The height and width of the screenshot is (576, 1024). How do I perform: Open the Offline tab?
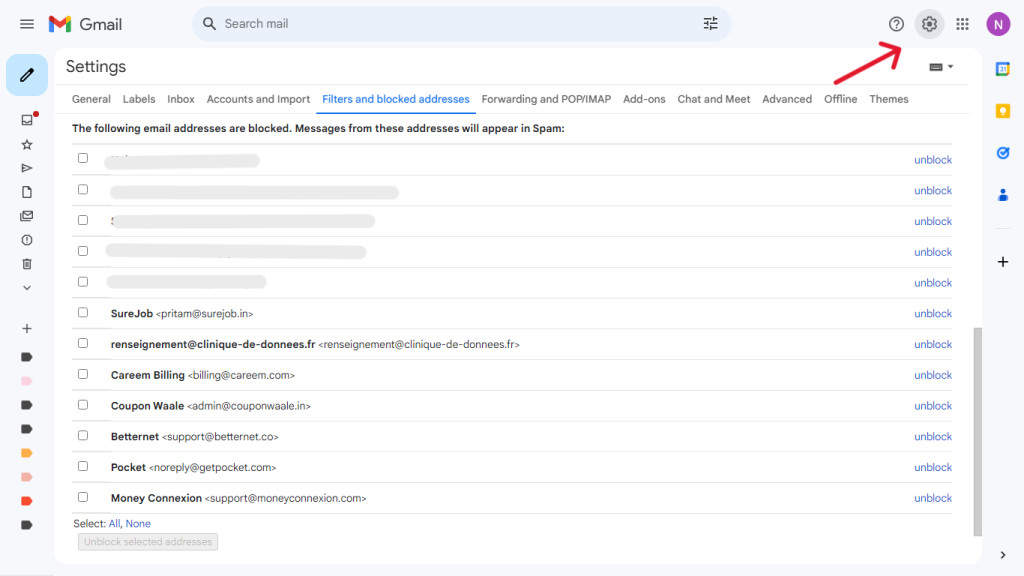pos(840,99)
